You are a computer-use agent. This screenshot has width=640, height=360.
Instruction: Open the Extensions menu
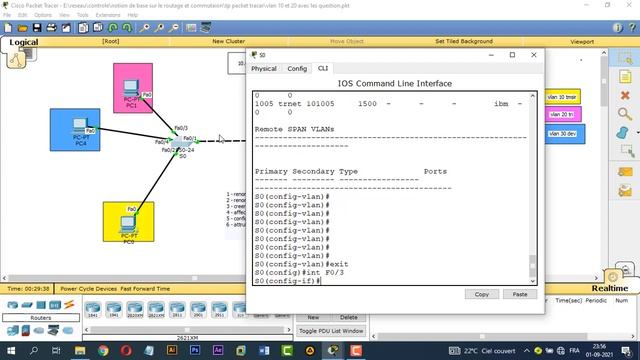108,15
